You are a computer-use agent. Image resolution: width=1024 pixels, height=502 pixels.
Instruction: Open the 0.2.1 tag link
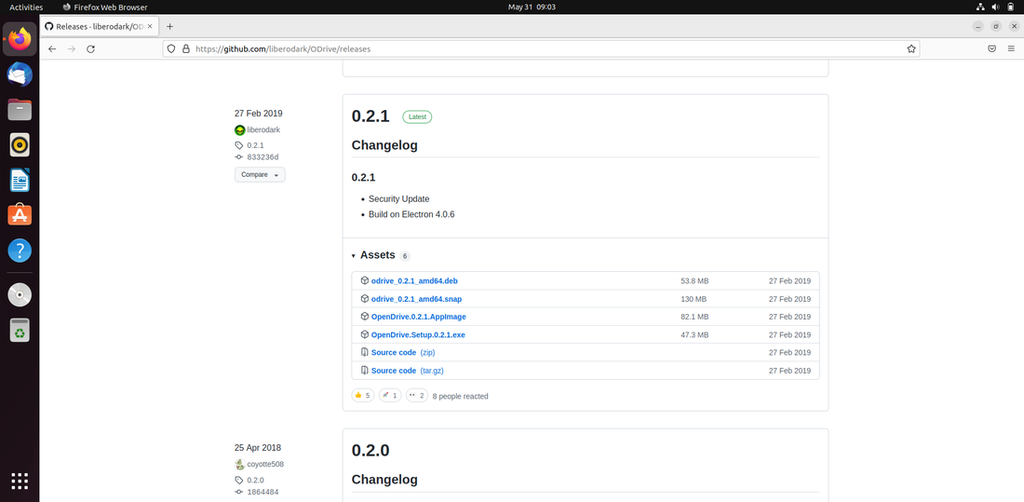coord(255,146)
